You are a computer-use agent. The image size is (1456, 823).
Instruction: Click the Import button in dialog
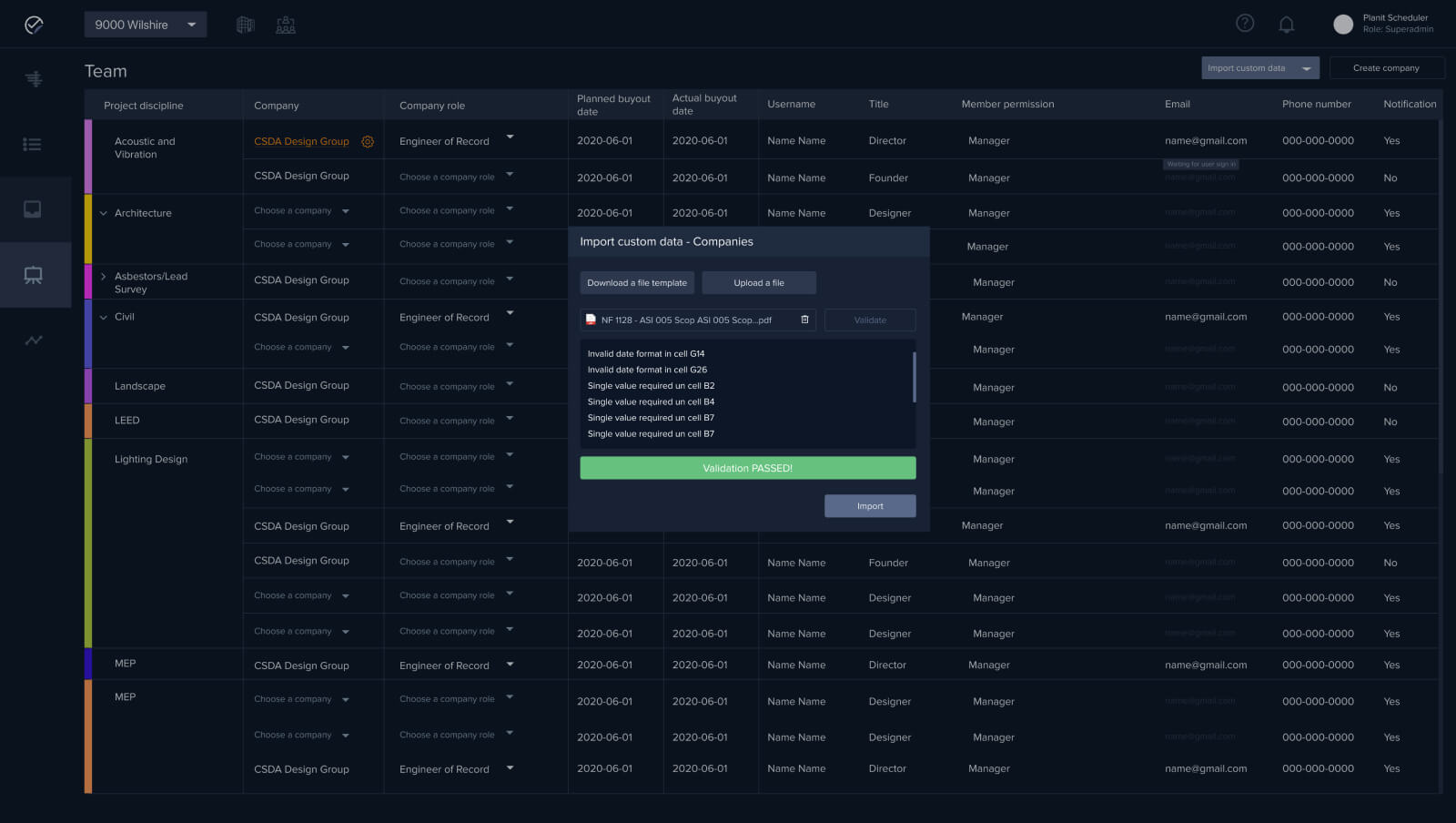point(869,506)
